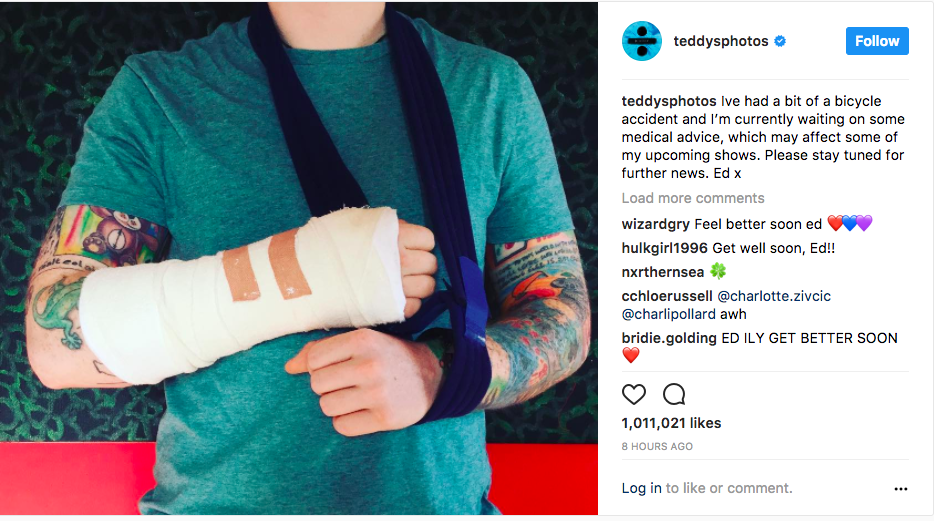Click the 8 HOURS AGO timestamp

click(657, 447)
